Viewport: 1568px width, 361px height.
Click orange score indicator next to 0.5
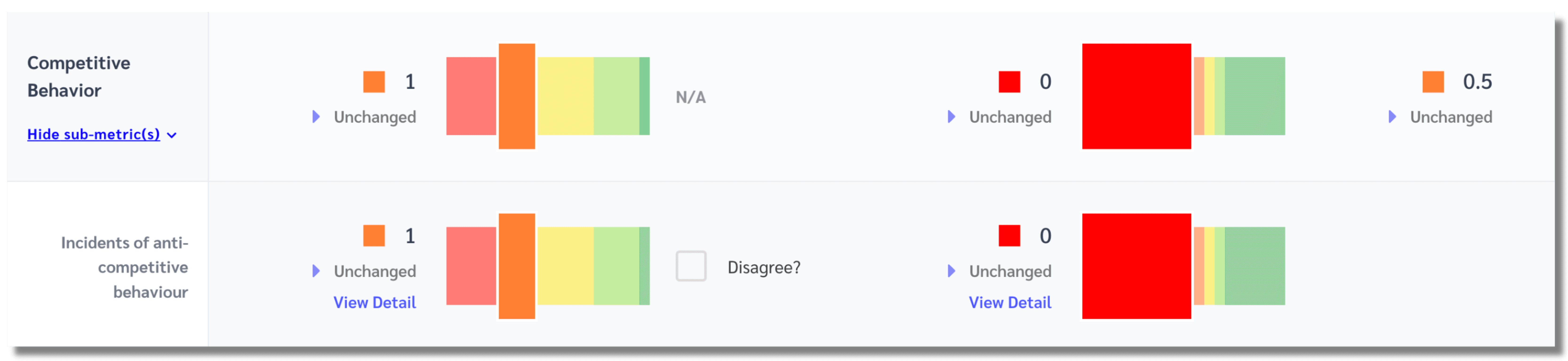pos(1433,82)
